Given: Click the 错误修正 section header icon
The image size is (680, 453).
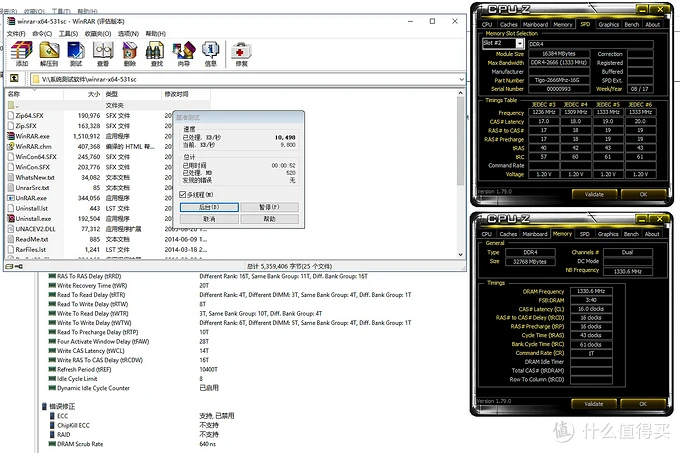Looking at the screenshot, I should (x=44, y=406).
